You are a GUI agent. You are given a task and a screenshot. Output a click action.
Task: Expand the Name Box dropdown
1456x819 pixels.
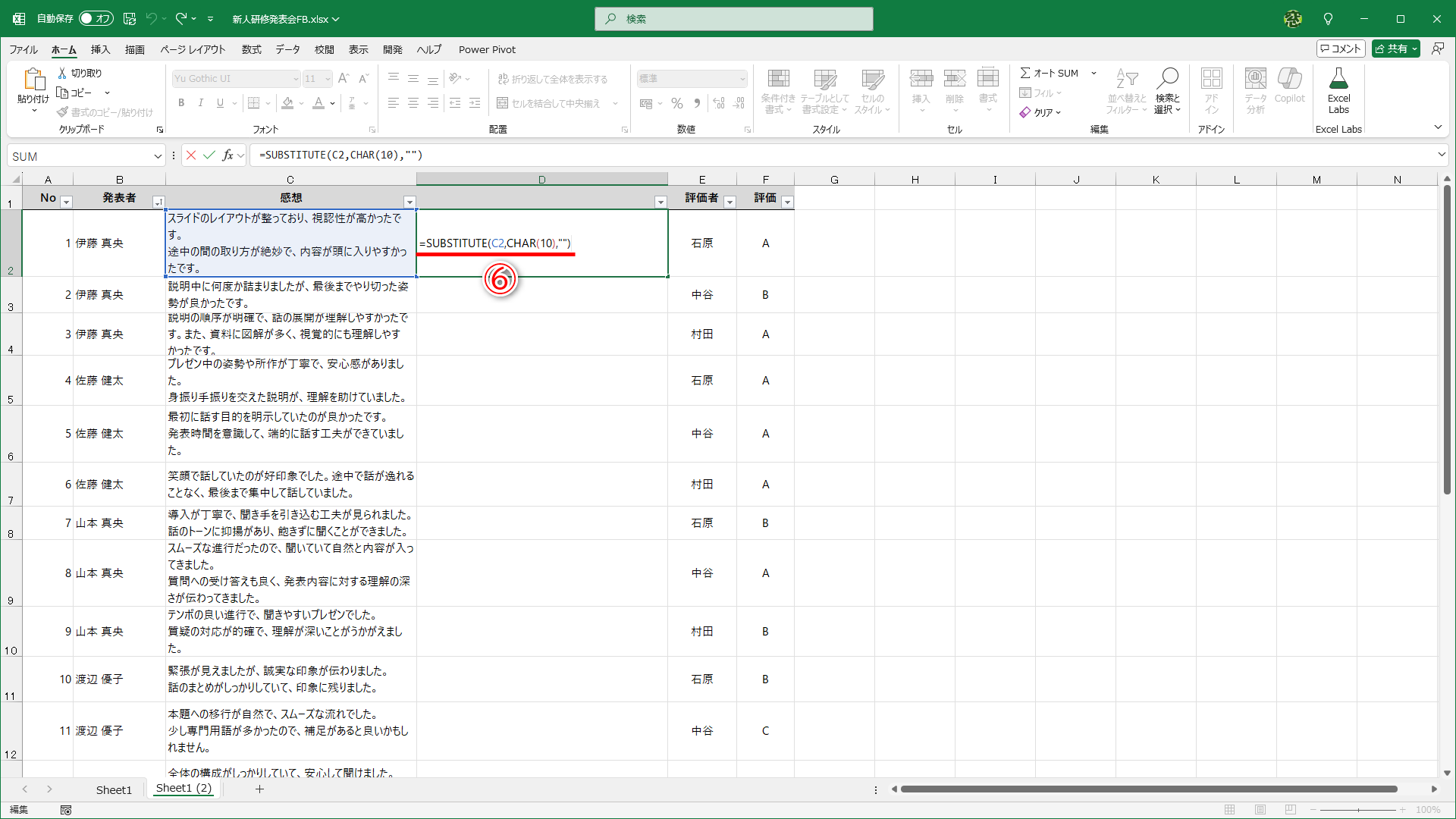[158, 156]
